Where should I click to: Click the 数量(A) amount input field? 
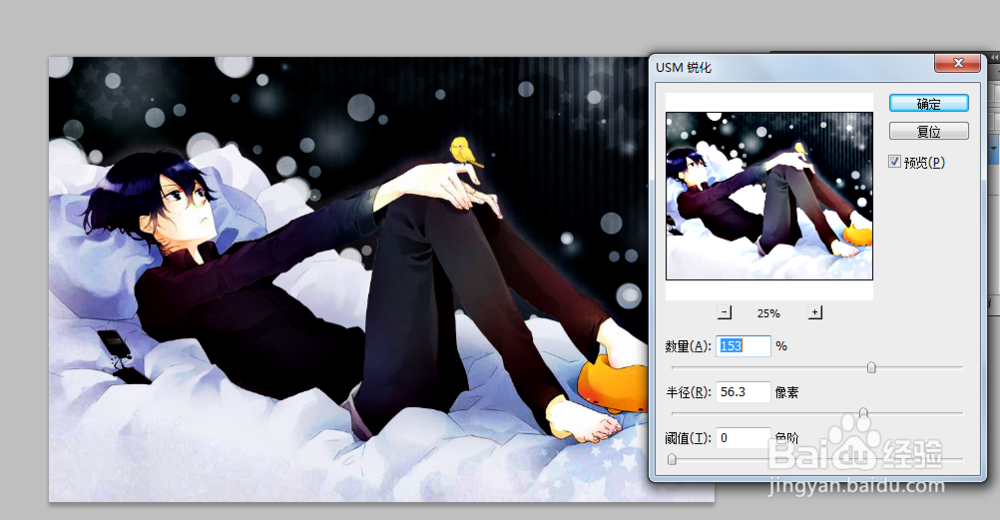pyautogui.click(x=743, y=346)
